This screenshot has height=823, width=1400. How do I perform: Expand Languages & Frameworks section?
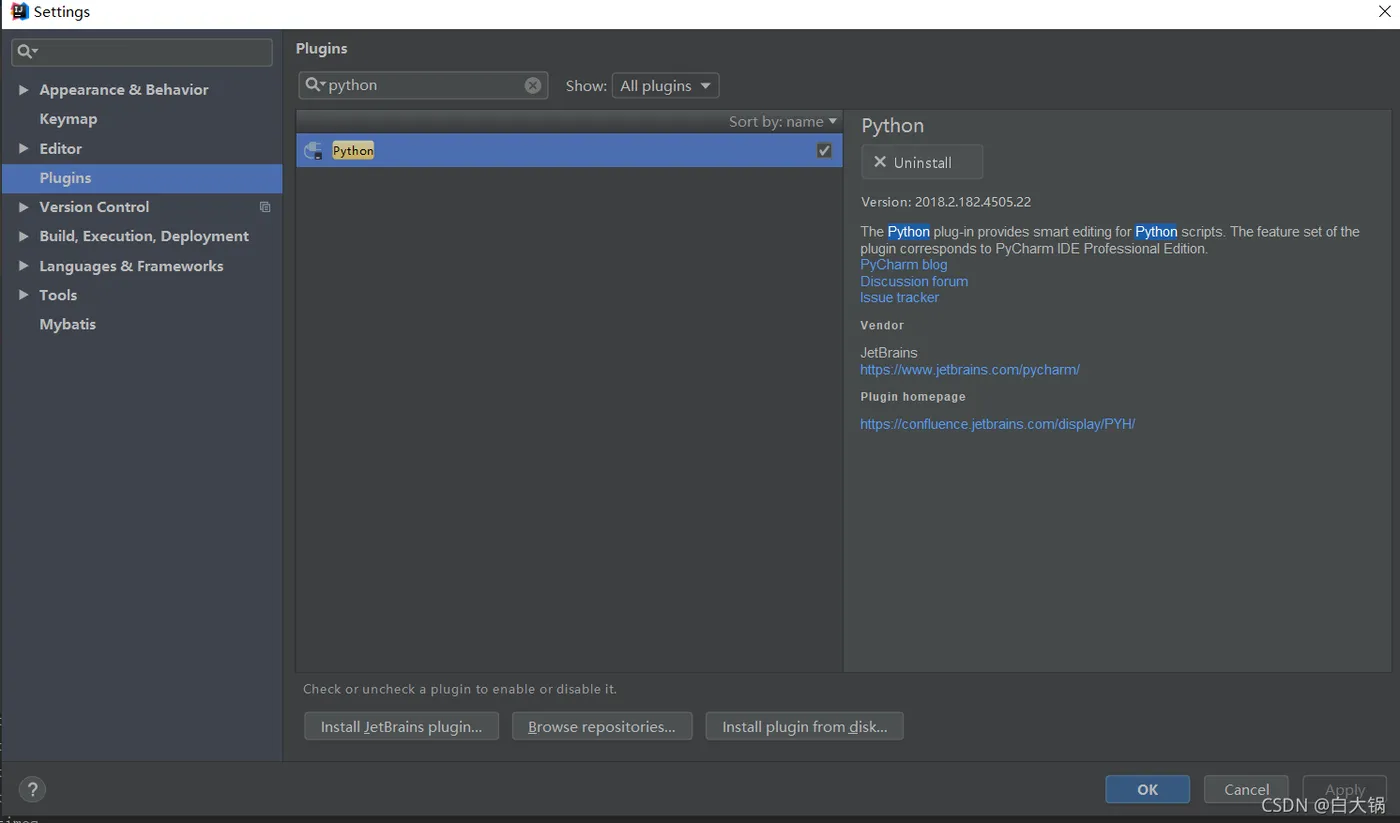pos(23,266)
